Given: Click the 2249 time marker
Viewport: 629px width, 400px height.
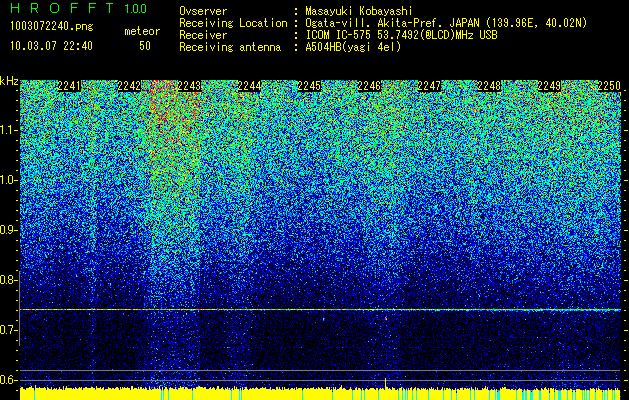Looking at the screenshot, I should [x=549, y=86].
